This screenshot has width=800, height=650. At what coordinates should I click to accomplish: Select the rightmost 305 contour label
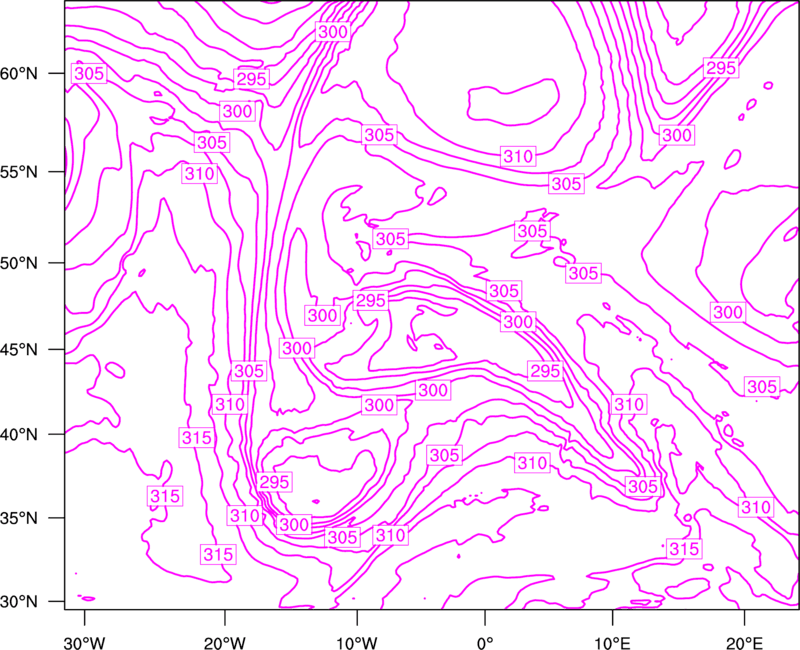tap(762, 387)
